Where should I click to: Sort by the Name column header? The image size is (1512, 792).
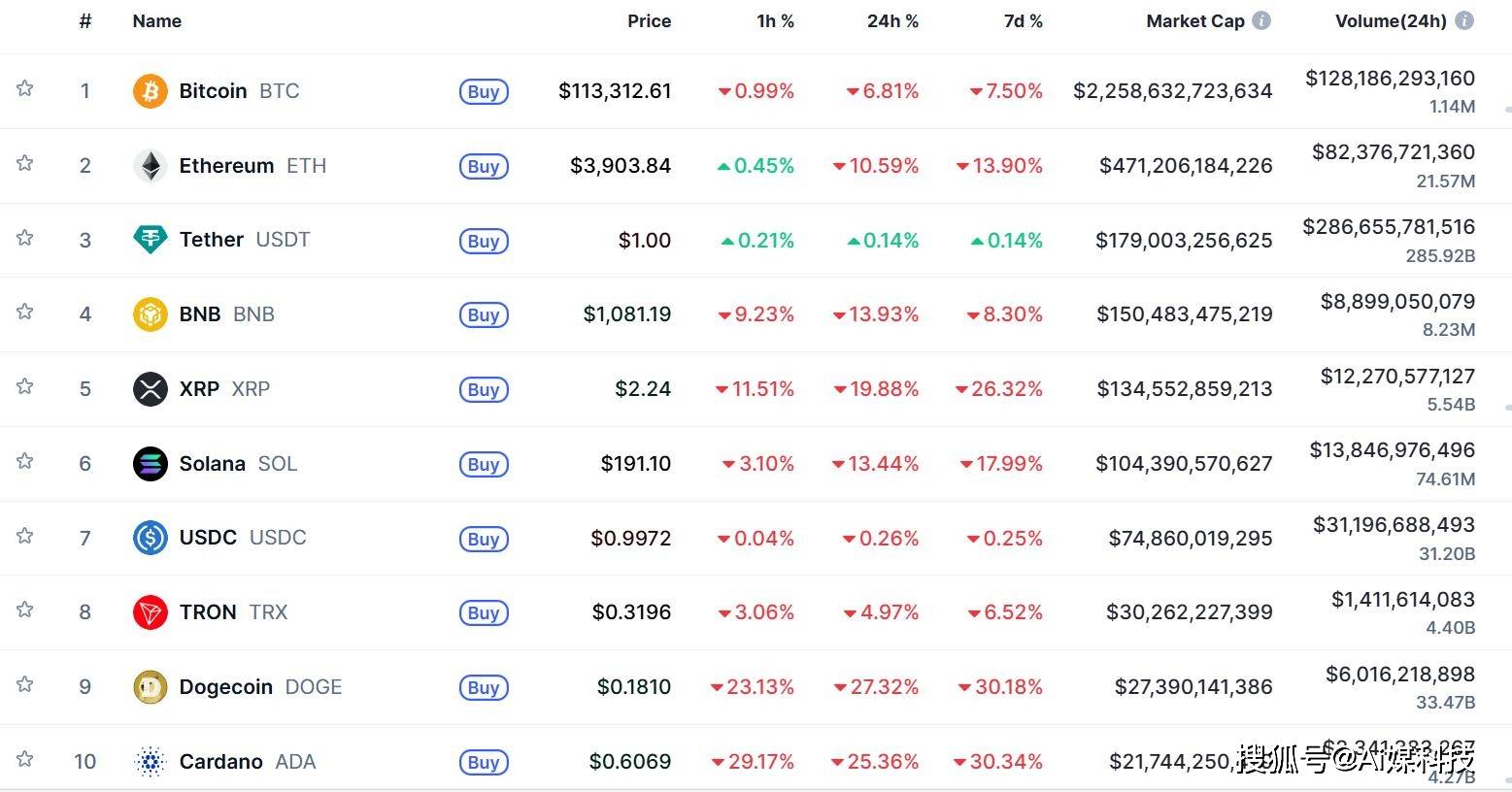156,20
